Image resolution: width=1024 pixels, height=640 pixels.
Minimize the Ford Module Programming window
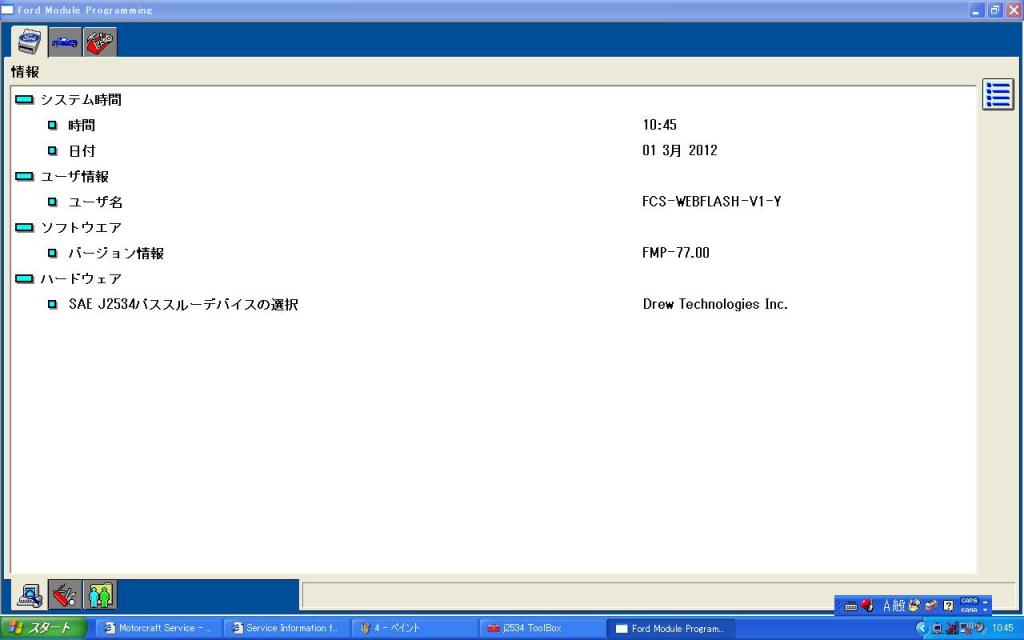[976, 10]
